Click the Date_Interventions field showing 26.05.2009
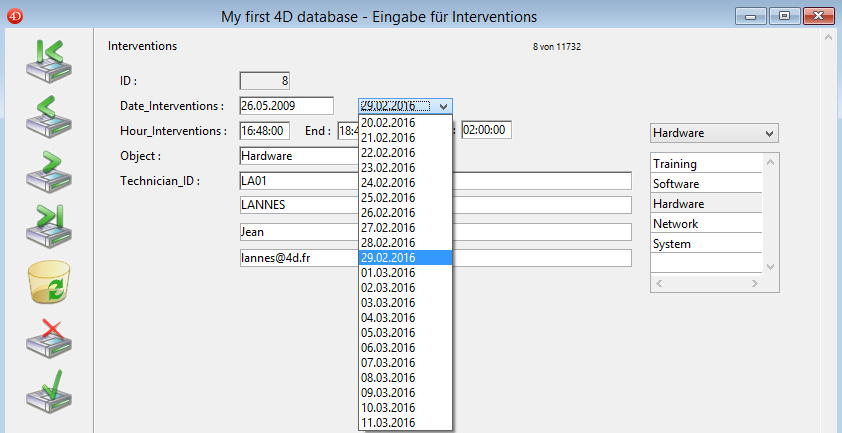The width and height of the screenshot is (842, 433). 285,106
